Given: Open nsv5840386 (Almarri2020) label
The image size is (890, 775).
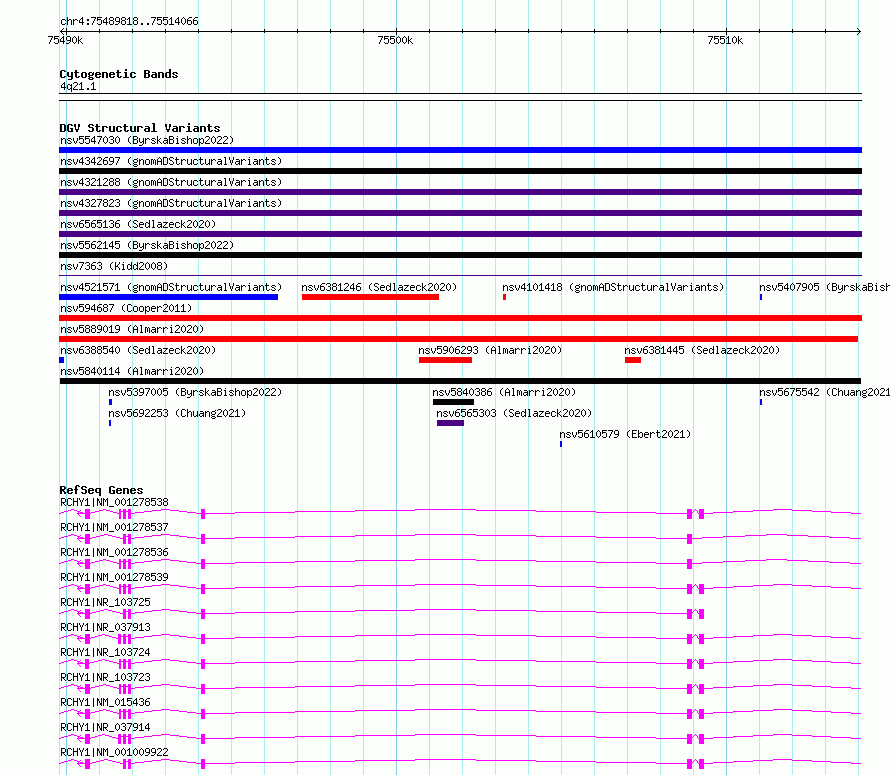Looking at the screenshot, I should click(504, 392).
